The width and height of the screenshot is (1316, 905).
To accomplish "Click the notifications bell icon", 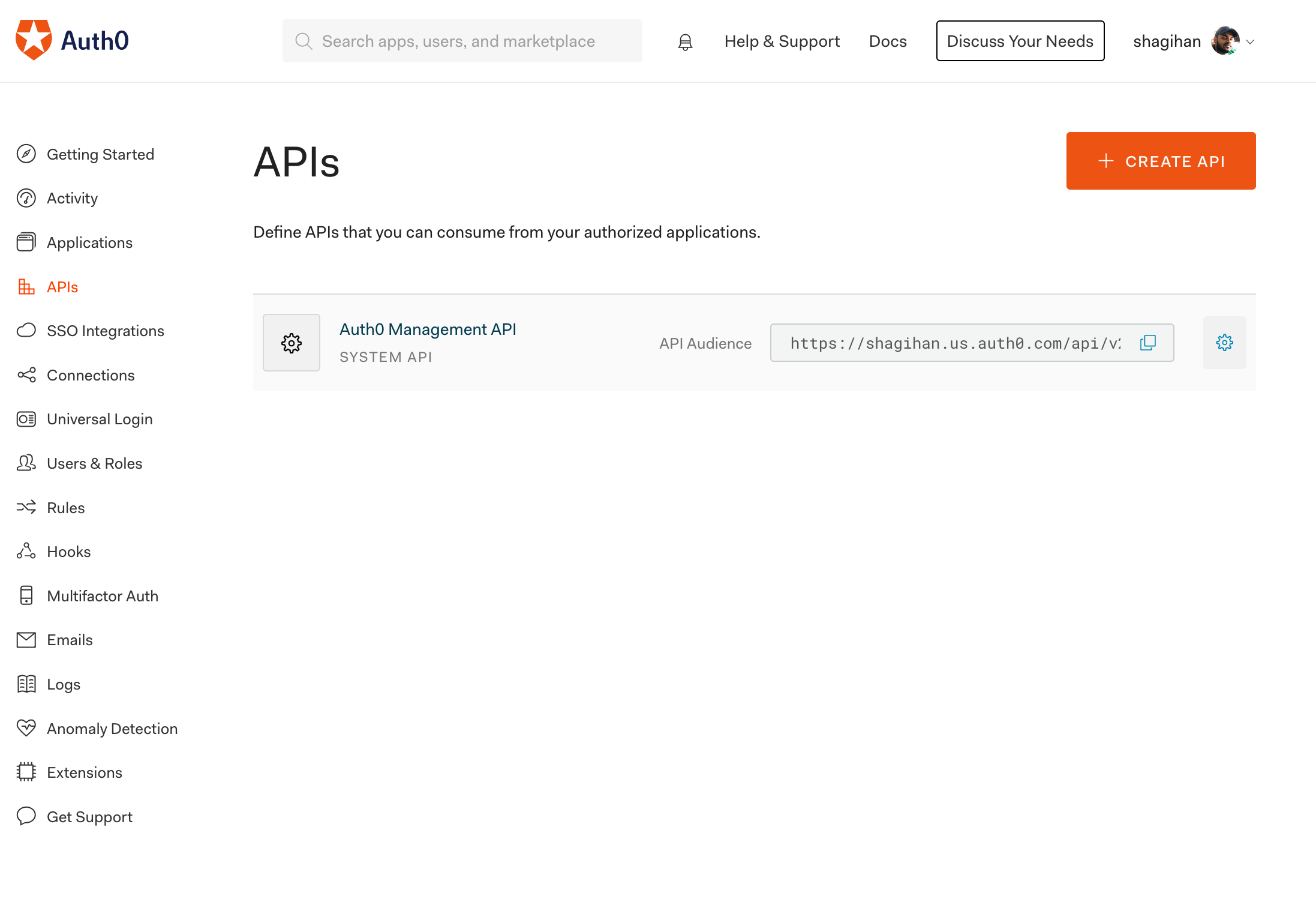I will pos(685,41).
